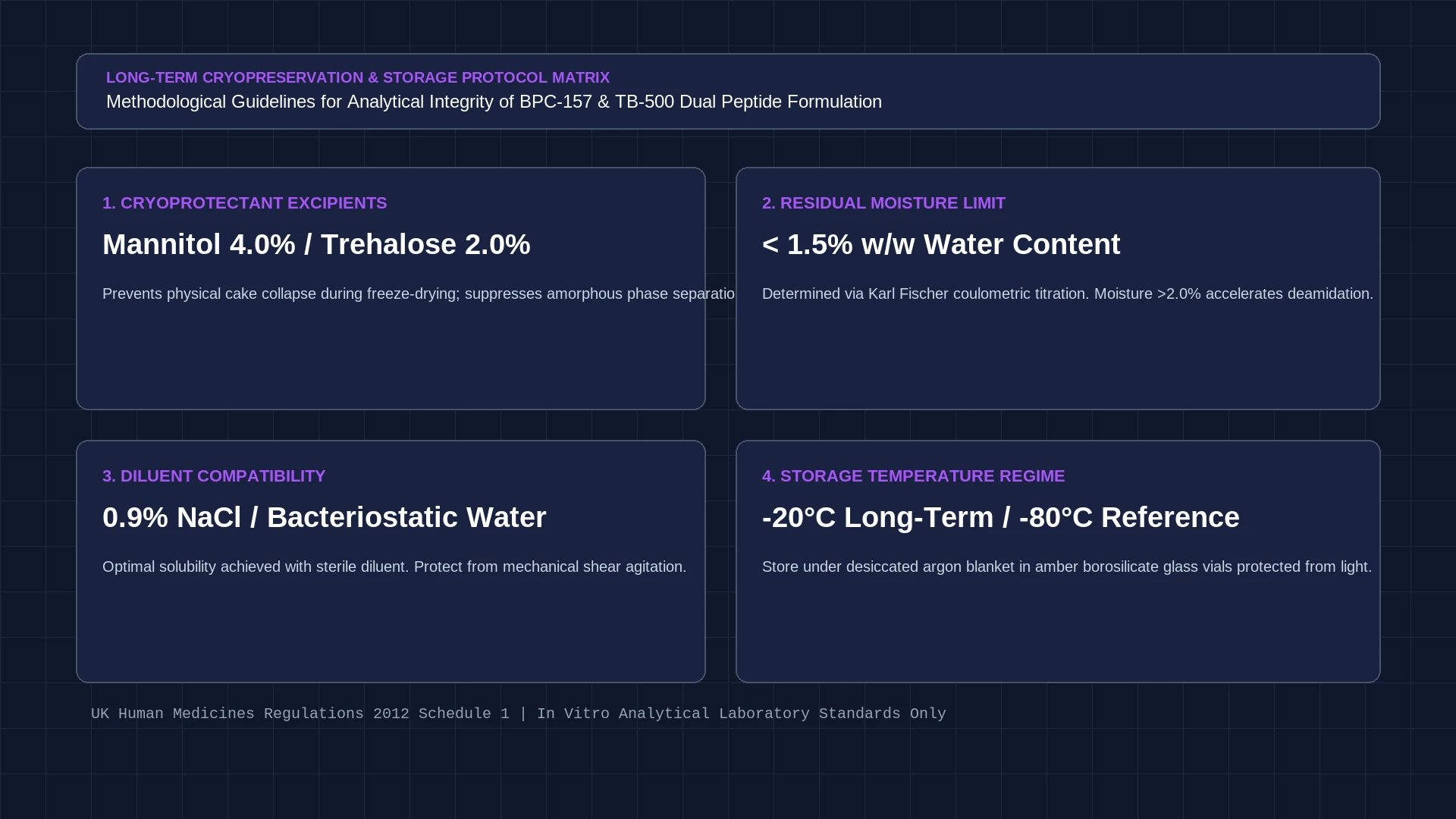Click the Long-Term Cryopreservation & Storage Protocol Matrix title
This screenshot has width=1456, height=819.
point(358,77)
